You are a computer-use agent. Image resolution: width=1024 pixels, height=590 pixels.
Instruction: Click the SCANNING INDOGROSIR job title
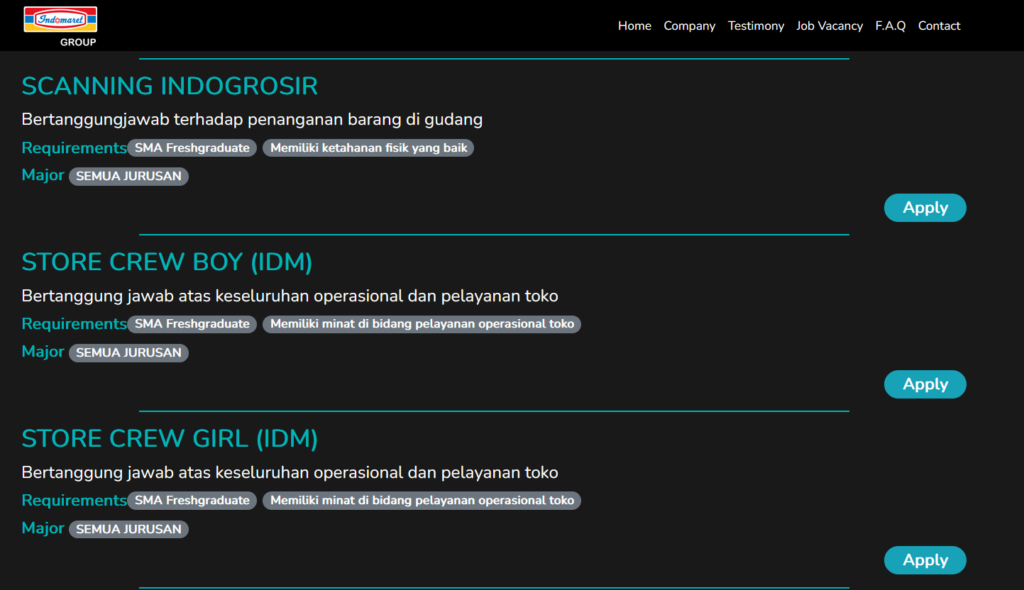coord(170,86)
